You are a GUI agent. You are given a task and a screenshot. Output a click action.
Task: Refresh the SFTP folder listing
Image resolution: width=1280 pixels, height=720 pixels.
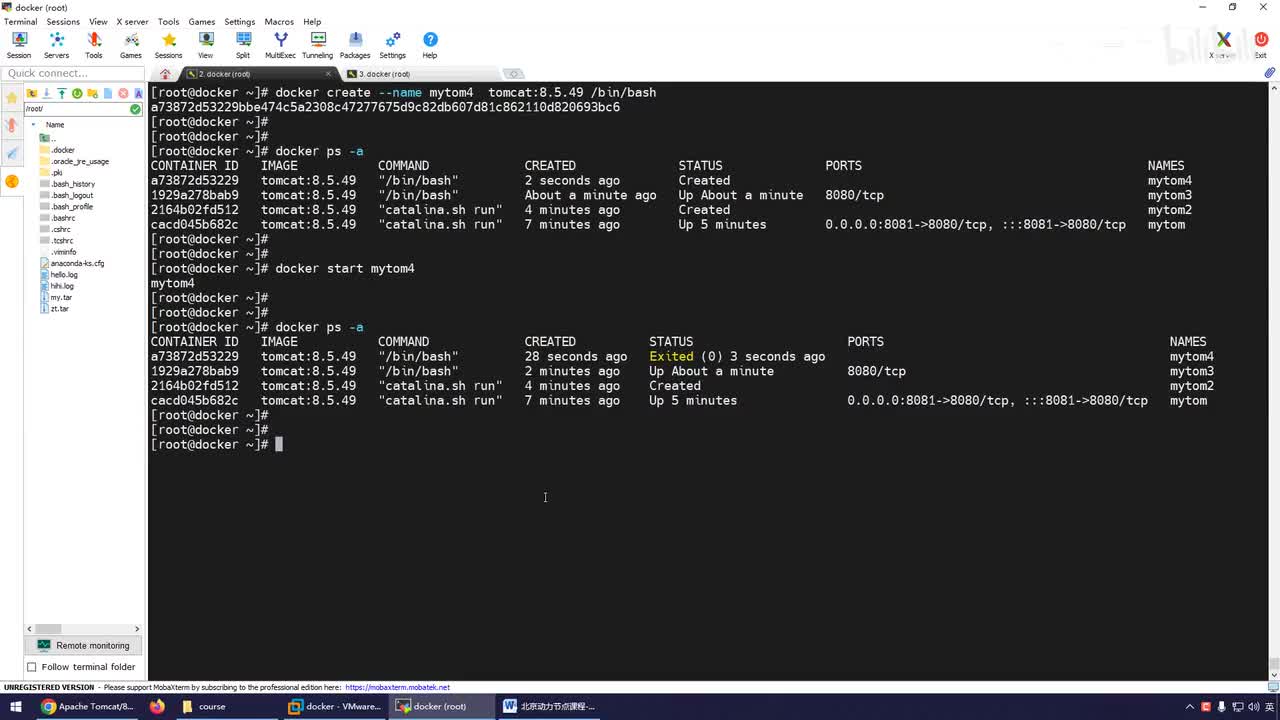77,93
